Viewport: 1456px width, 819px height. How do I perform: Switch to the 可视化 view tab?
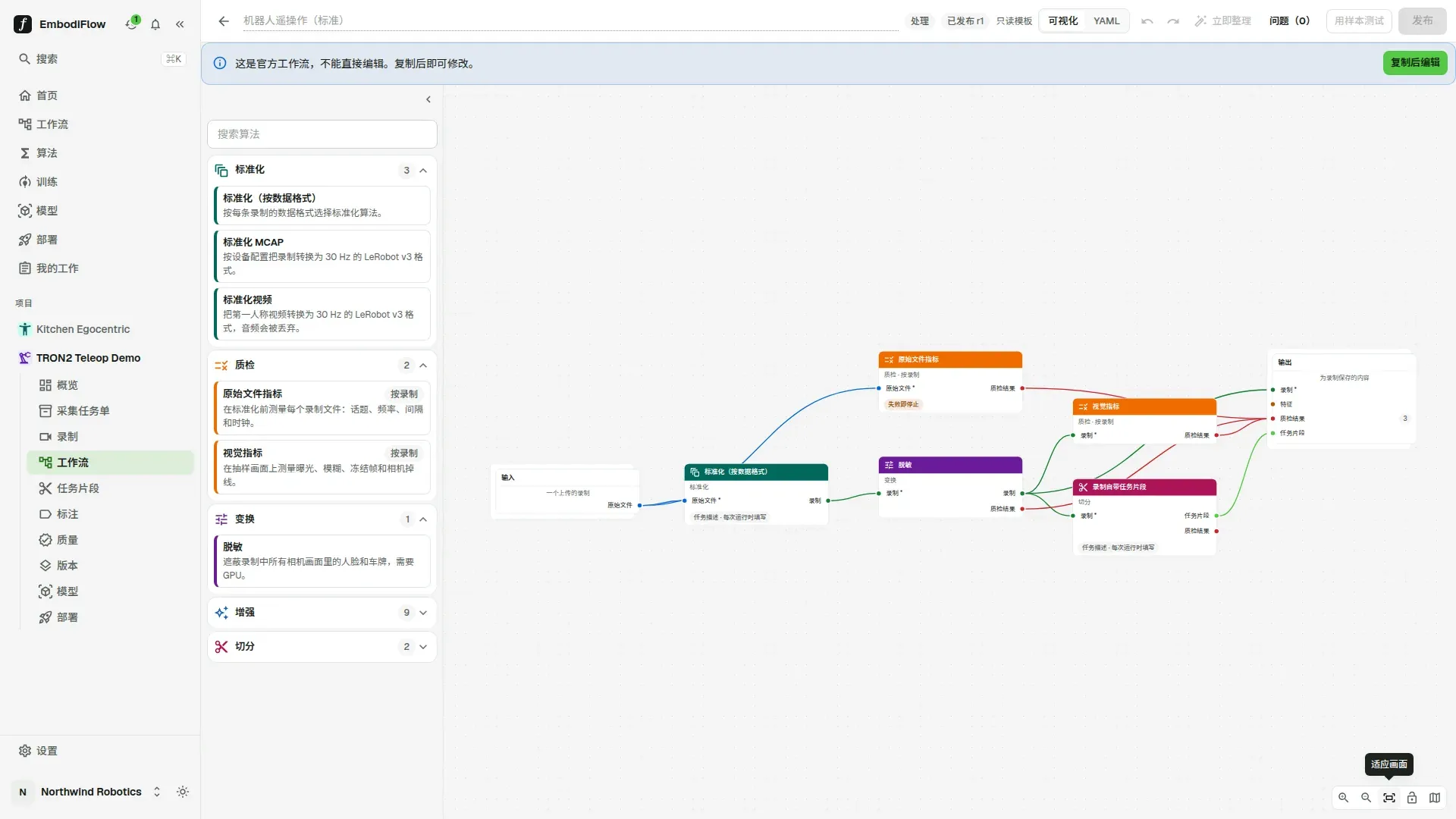pos(1062,21)
